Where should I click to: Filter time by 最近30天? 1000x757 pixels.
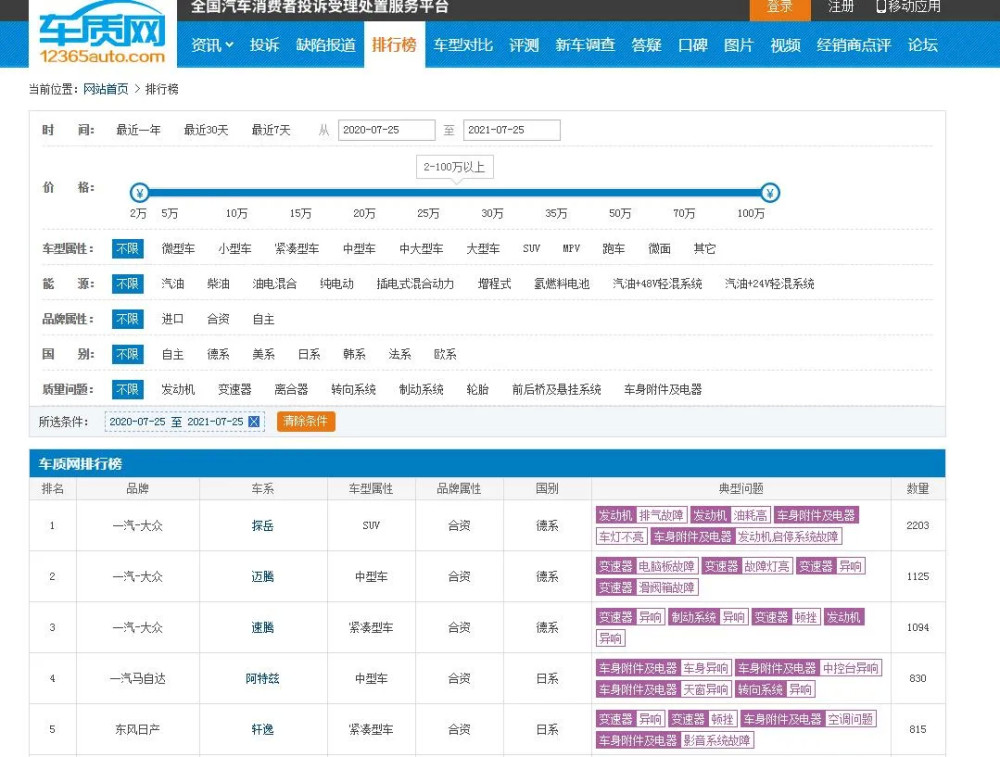pyautogui.click(x=205, y=130)
